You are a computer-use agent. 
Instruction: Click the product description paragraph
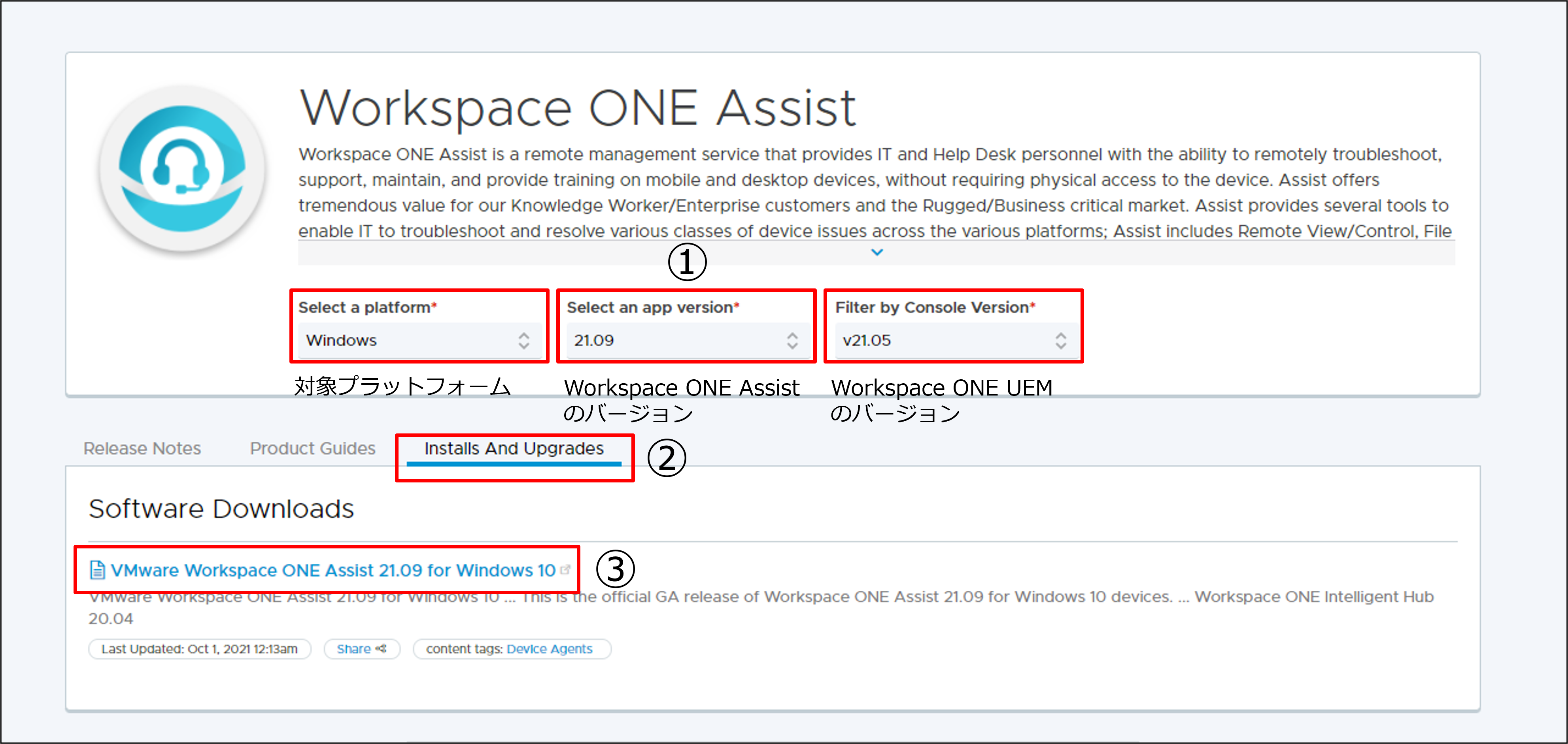[x=875, y=192]
